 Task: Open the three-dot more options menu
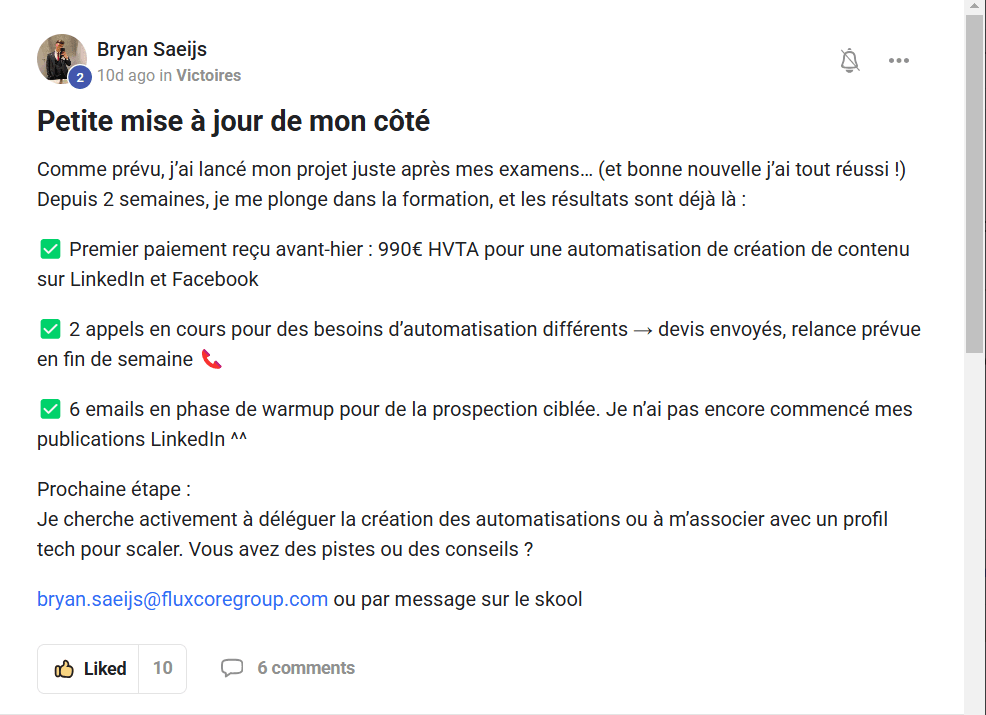click(x=899, y=61)
